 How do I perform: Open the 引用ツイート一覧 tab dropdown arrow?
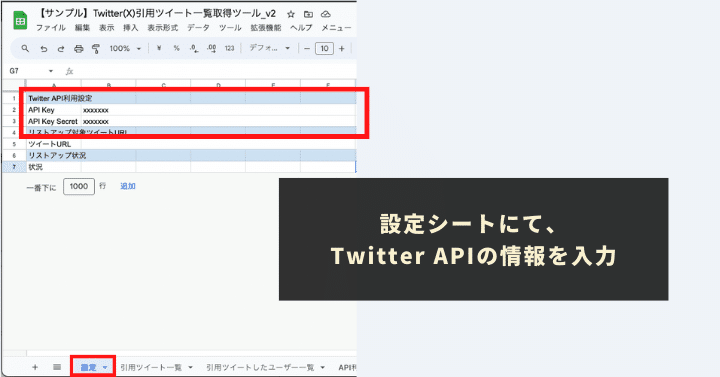(191, 367)
